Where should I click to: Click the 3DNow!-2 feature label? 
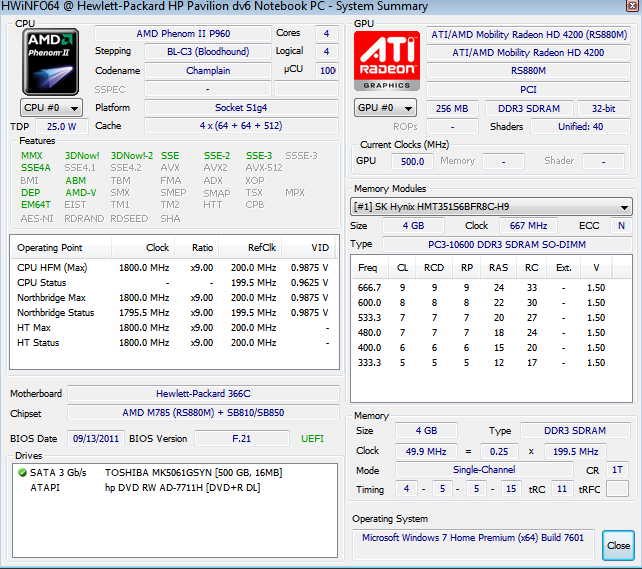click(x=132, y=156)
